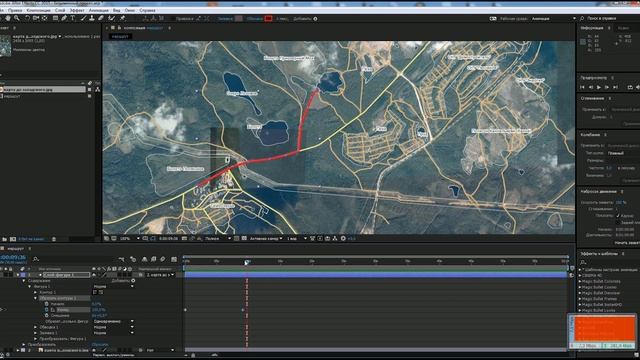Select the Rectangle shape tool

55,18
